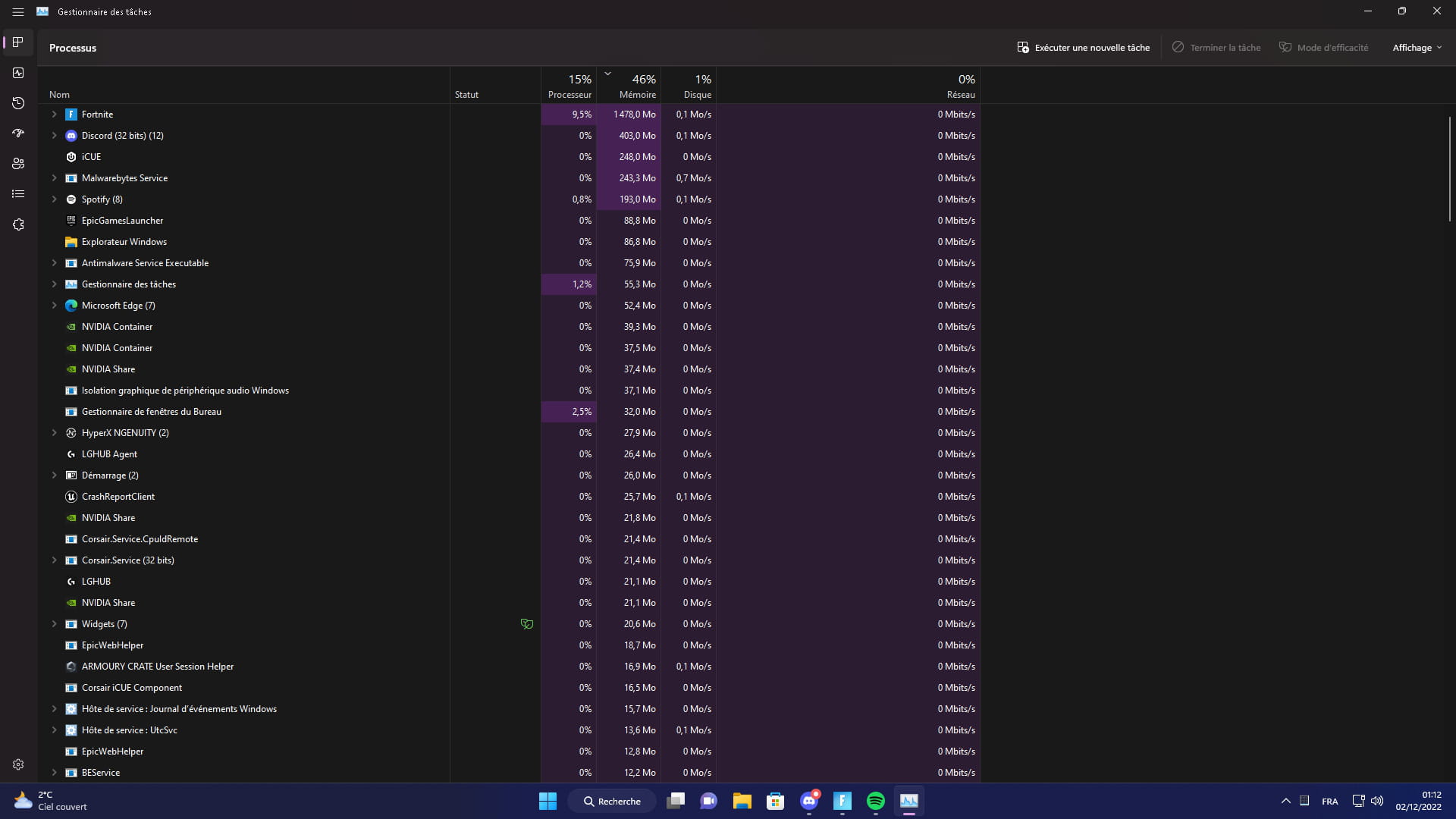Select Gestionnaire de fenêtres du Bureau row
1456x819 pixels.
(x=509, y=412)
